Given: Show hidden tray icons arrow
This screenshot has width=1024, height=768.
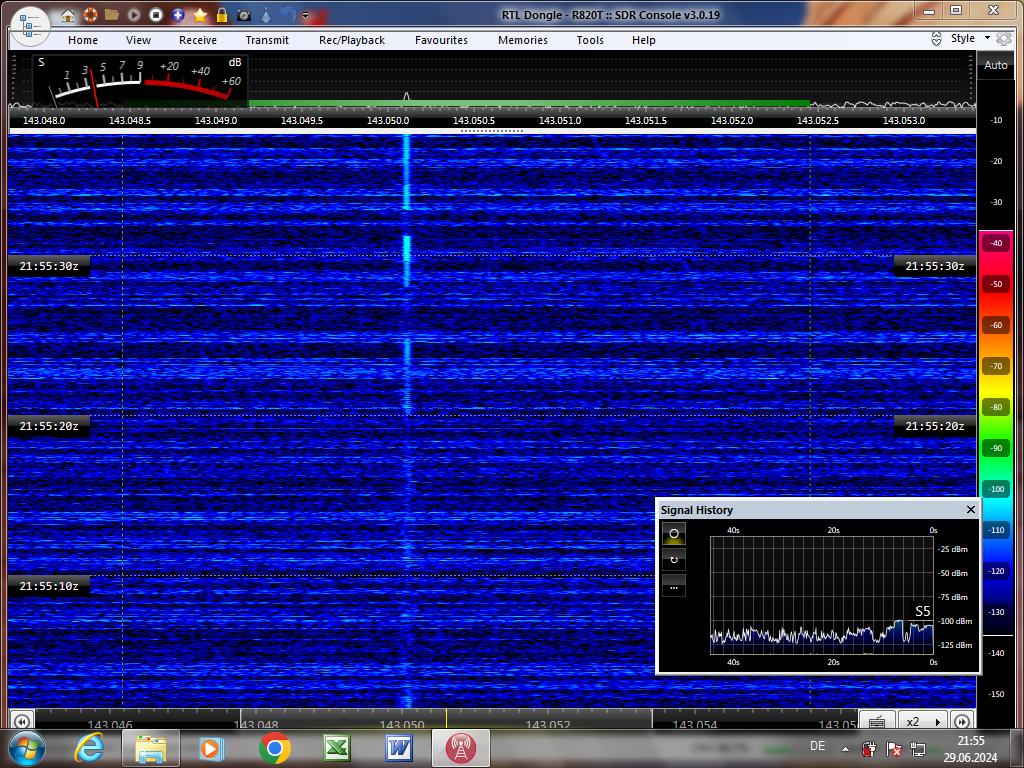Looking at the screenshot, I should coord(846,749).
